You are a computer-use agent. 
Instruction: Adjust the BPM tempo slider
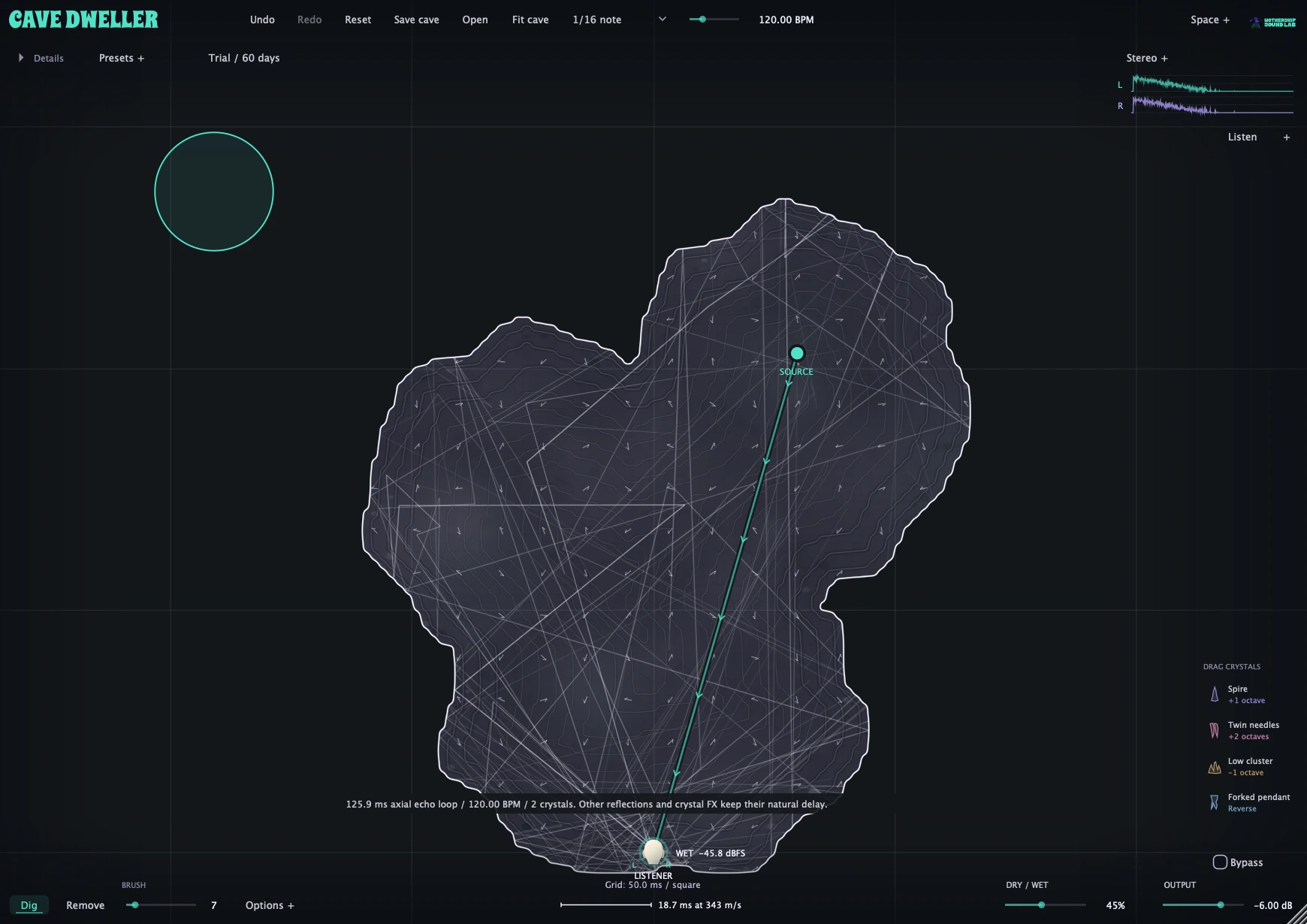(714, 20)
